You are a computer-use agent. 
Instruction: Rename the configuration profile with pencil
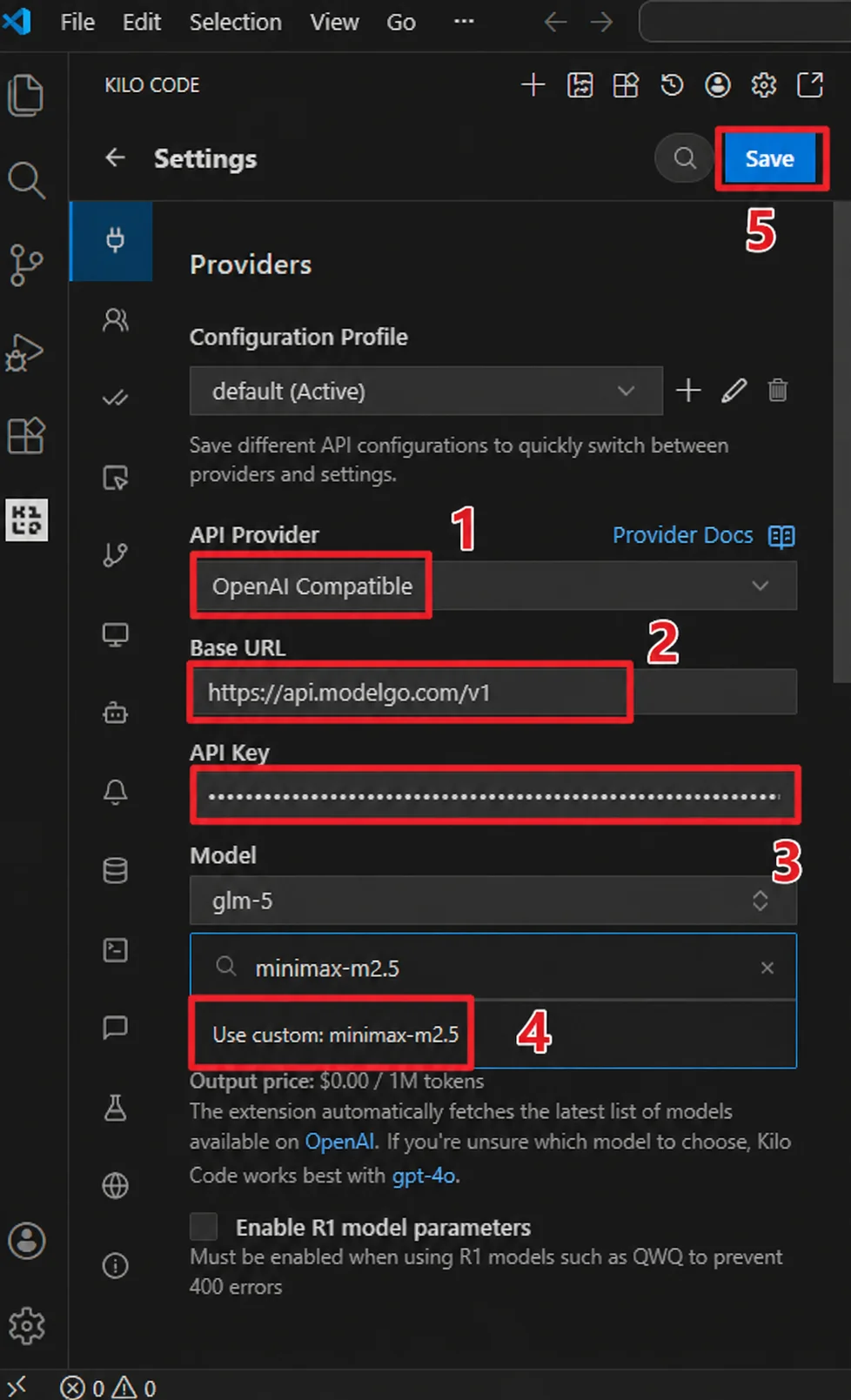coord(734,390)
